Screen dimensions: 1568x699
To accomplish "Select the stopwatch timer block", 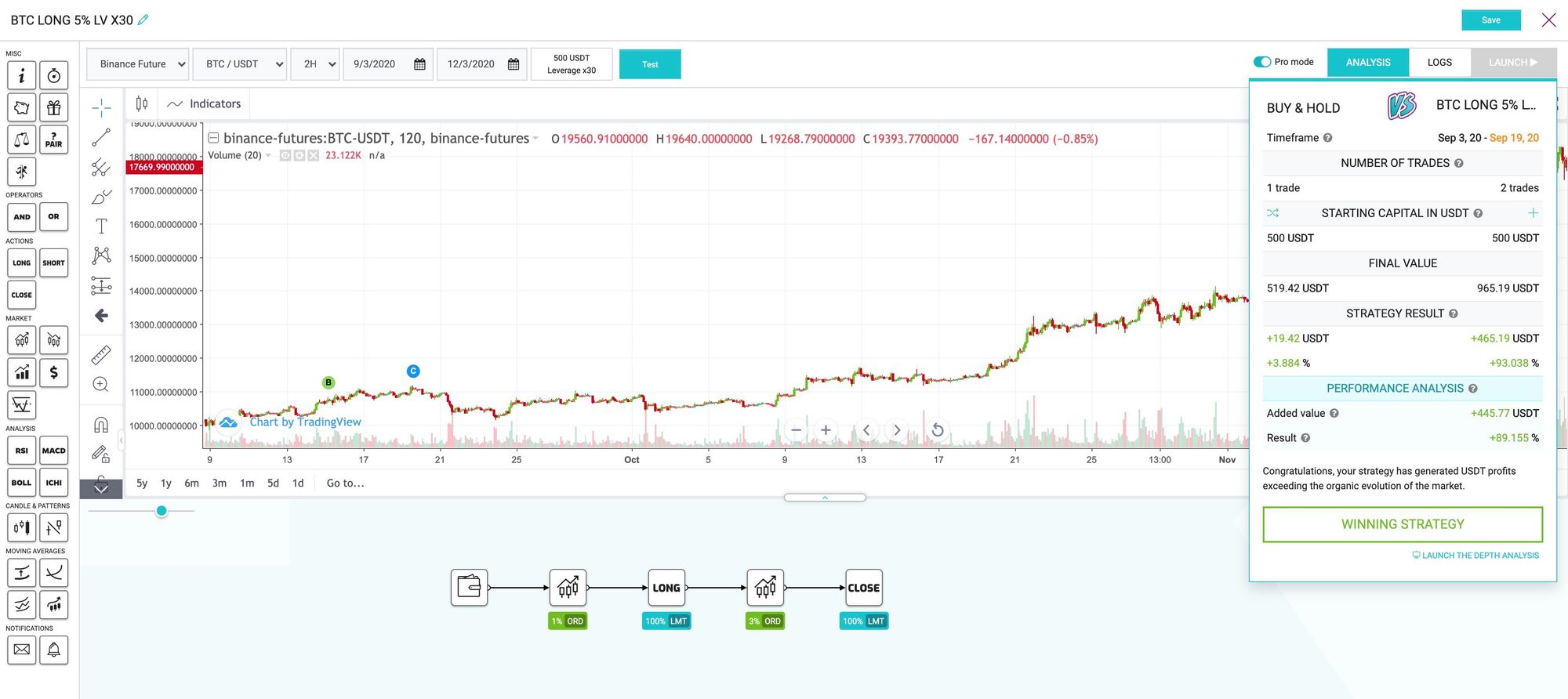I will [x=54, y=75].
